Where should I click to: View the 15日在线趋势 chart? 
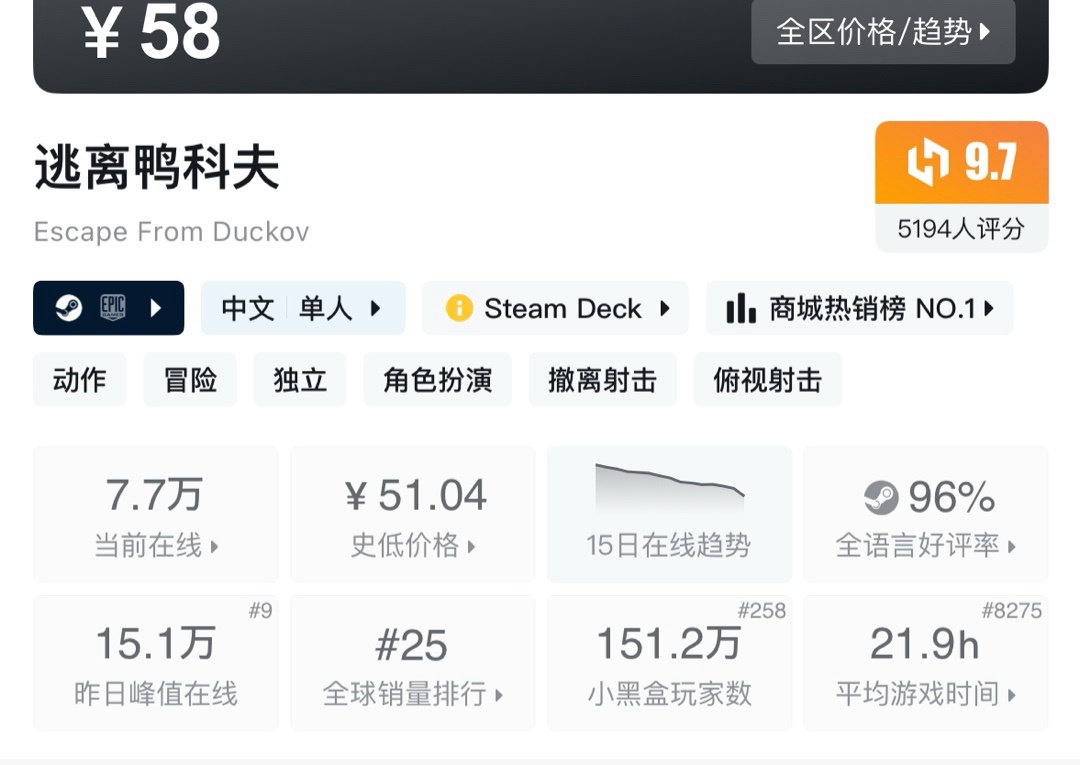click(x=669, y=513)
